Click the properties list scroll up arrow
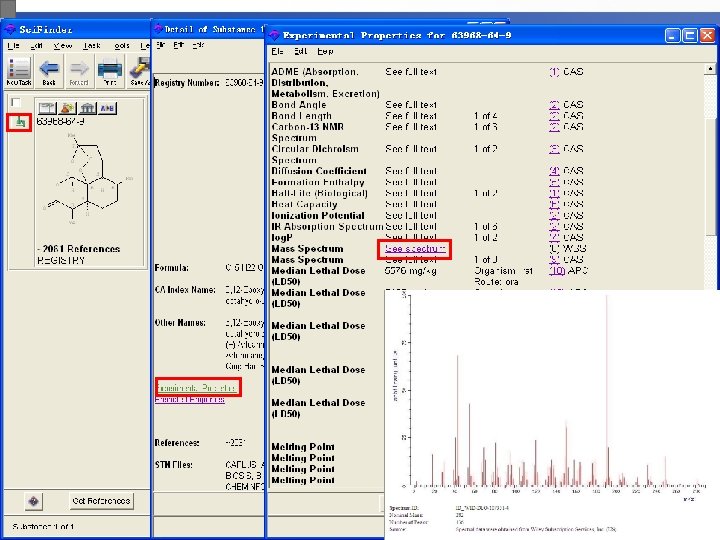Viewport: 720px width, 540px height. (x=710, y=69)
